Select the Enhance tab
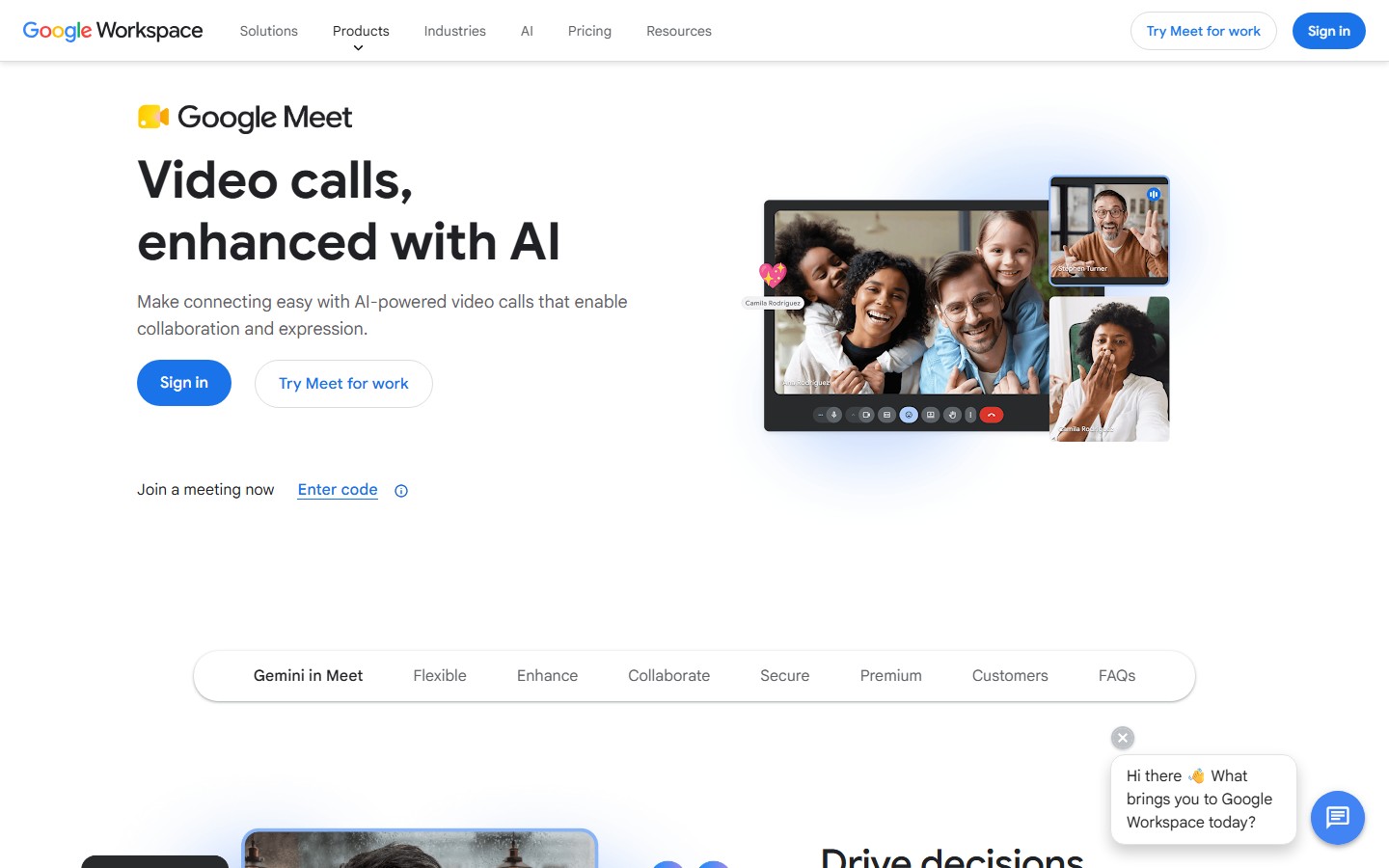 (547, 676)
